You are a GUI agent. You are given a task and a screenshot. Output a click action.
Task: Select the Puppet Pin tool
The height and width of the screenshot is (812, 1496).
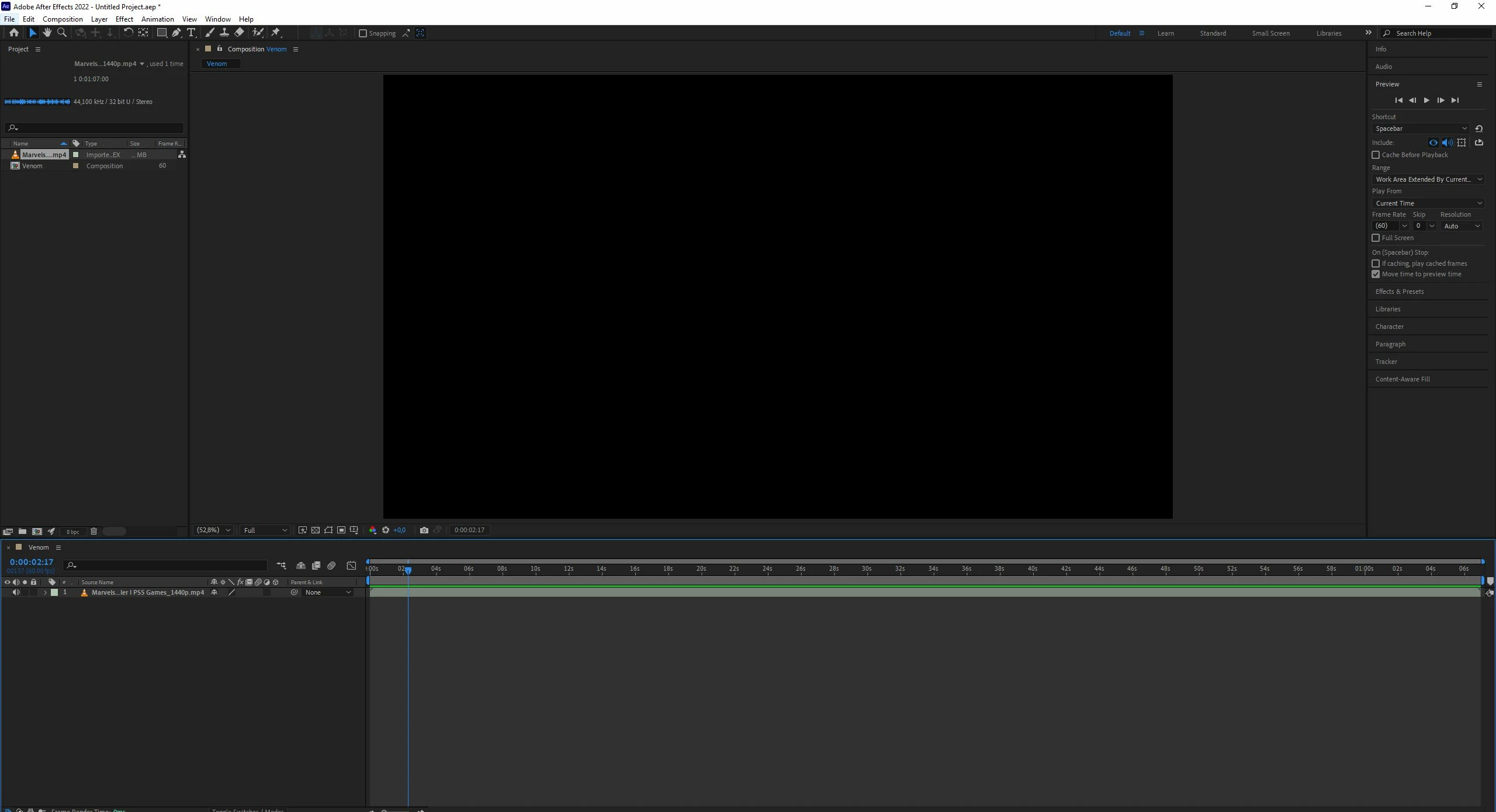click(x=276, y=33)
